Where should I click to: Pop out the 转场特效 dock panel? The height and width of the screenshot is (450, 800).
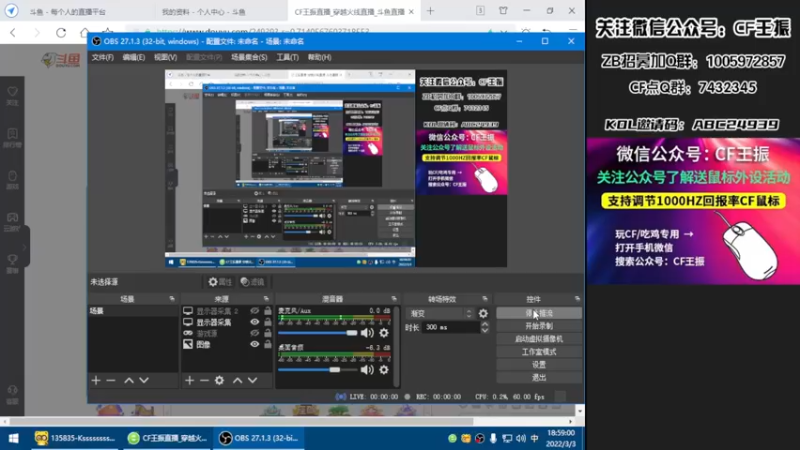[x=485, y=298]
